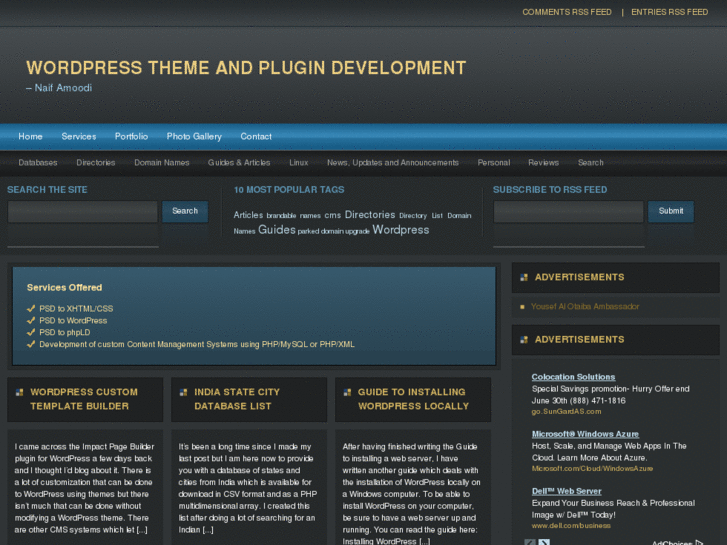Image resolution: width=727 pixels, height=545 pixels.
Task: Open the Guides tag
Action: [277, 230]
